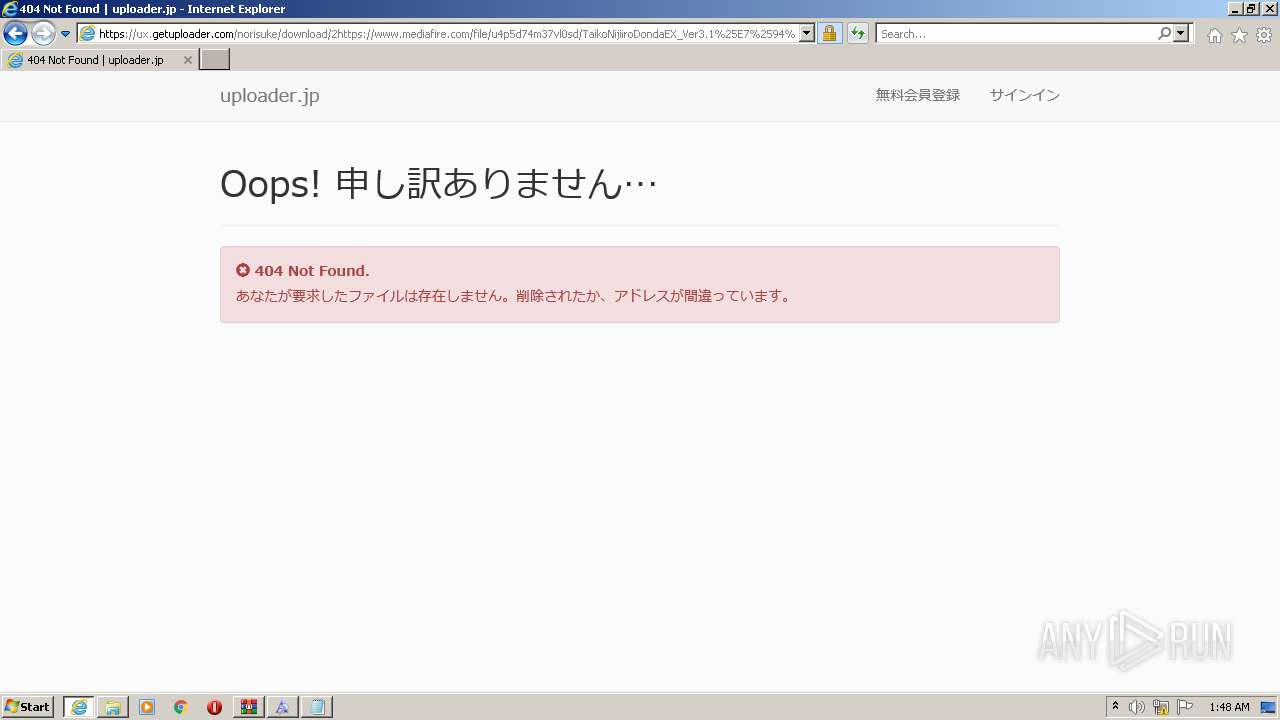This screenshot has width=1280, height=720.
Task: Click the Internet Explorer taskbar icon
Action: (79, 707)
